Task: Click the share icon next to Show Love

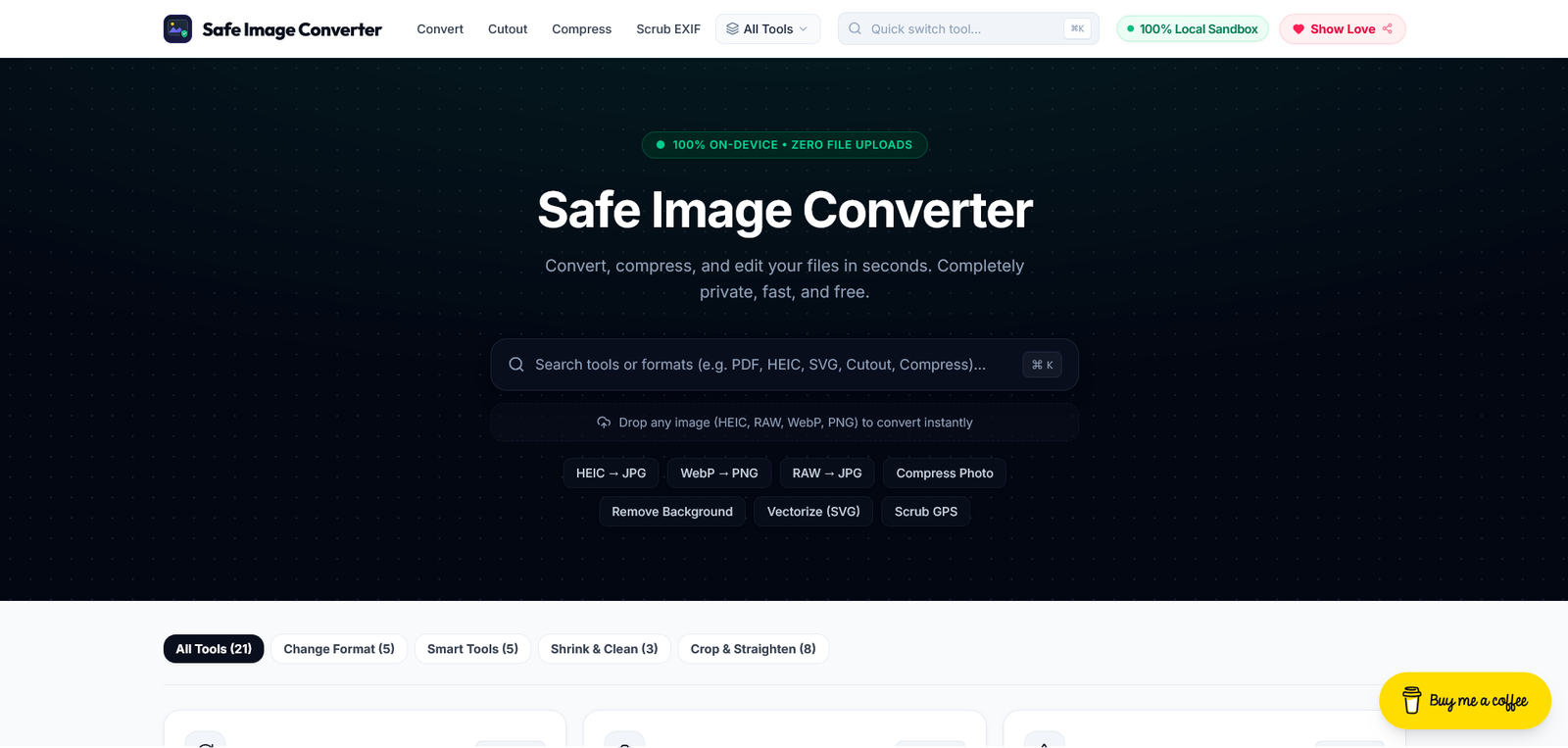Action: click(1388, 29)
